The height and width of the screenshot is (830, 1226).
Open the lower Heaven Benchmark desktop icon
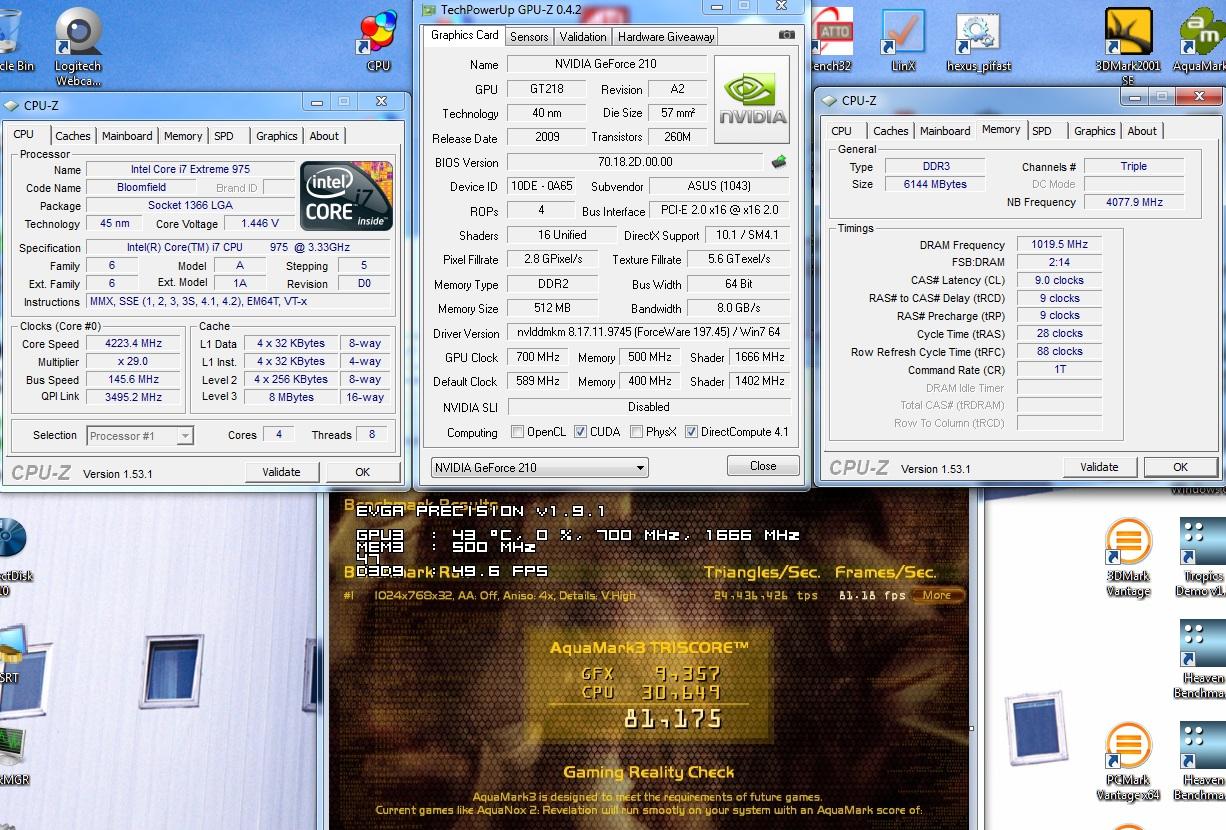click(x=1203, y=762)
